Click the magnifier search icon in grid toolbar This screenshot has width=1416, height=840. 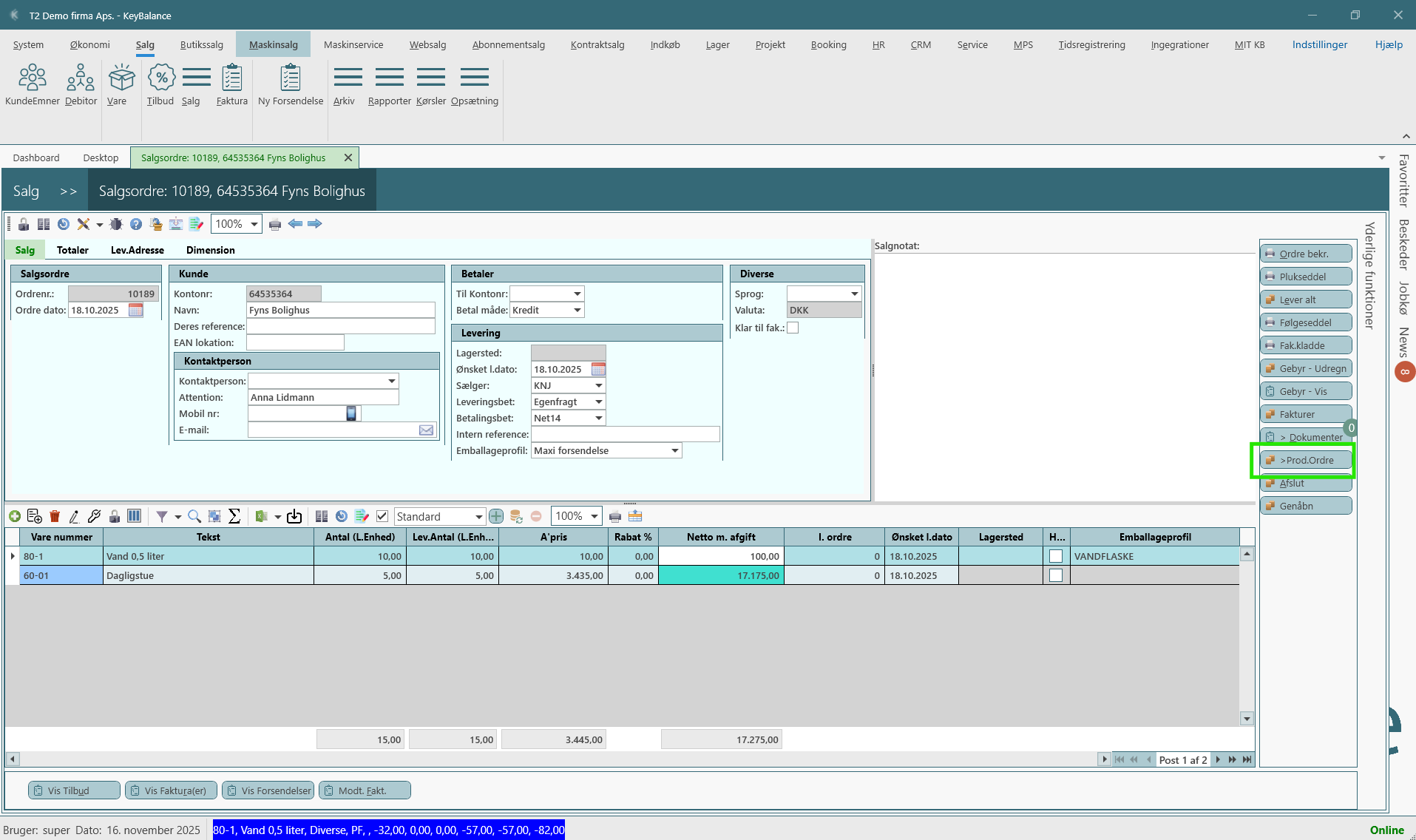(x=194, y=516)
